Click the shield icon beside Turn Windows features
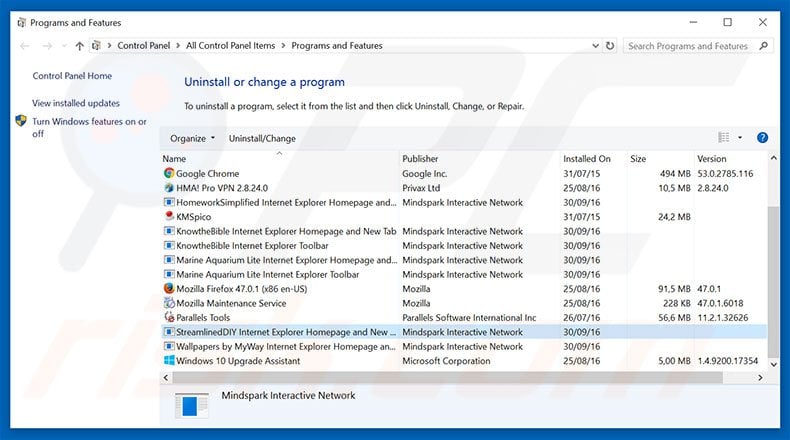790x440 pixels. pos(21,121)
